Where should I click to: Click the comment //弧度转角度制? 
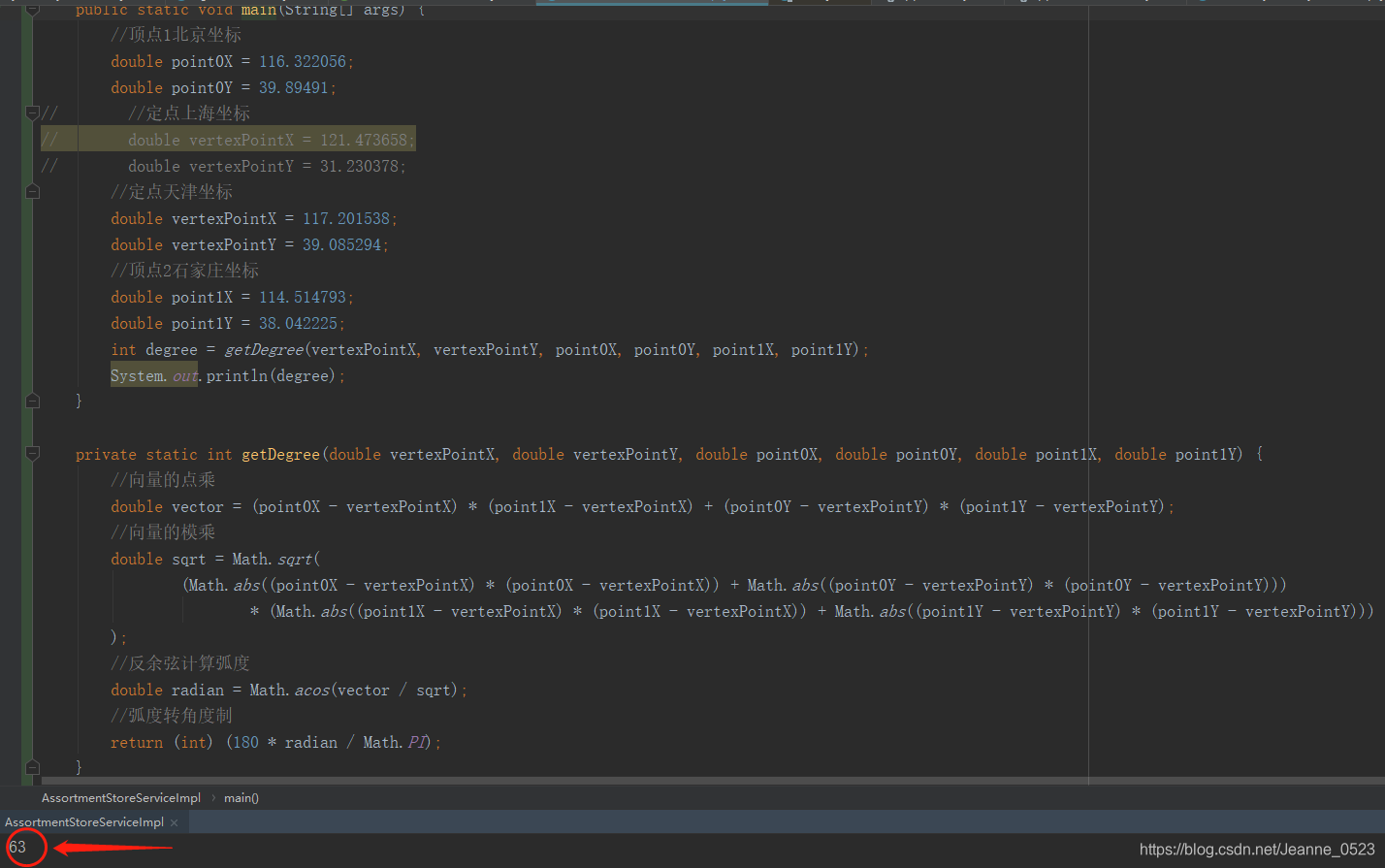point(172,716)
